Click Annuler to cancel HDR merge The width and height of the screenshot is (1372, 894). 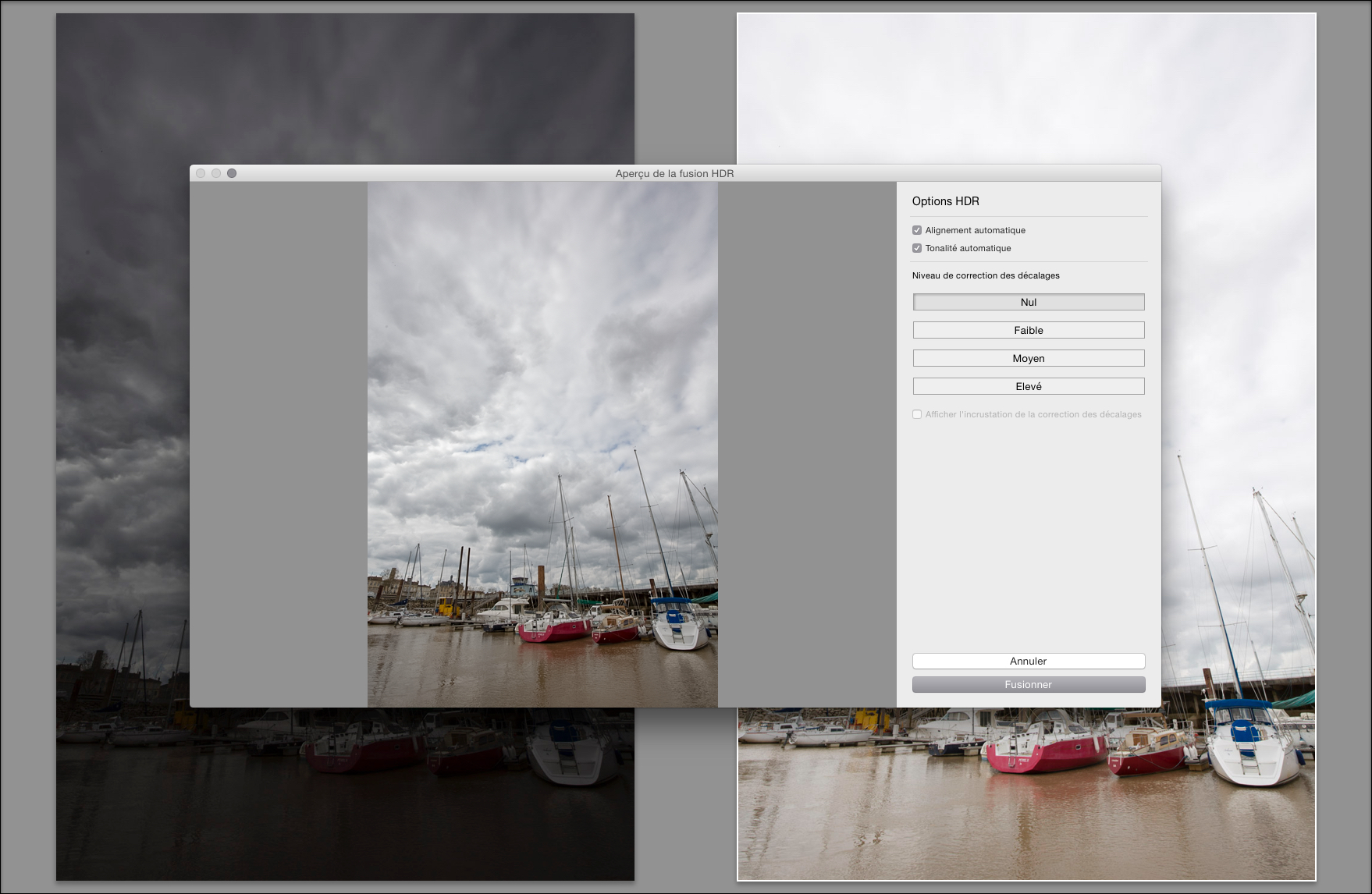(1029, 661)
